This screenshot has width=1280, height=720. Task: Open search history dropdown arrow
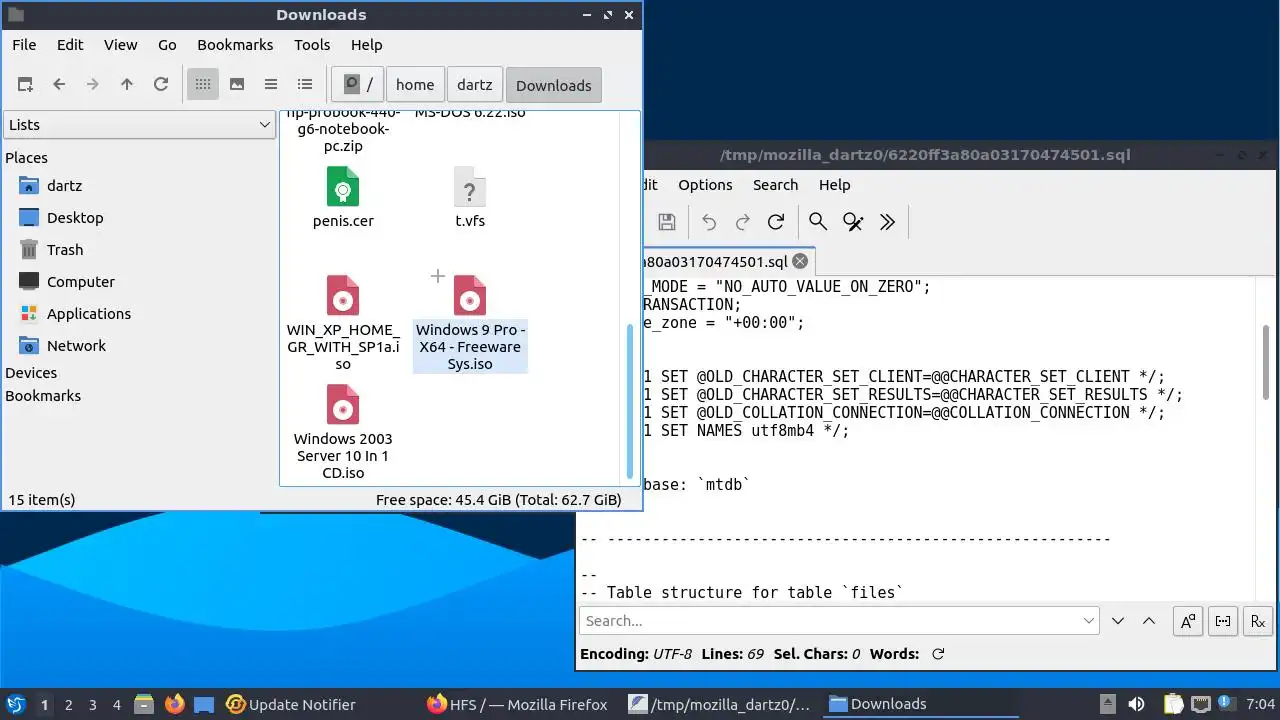pyautogui.click(x=1089, y=621)
